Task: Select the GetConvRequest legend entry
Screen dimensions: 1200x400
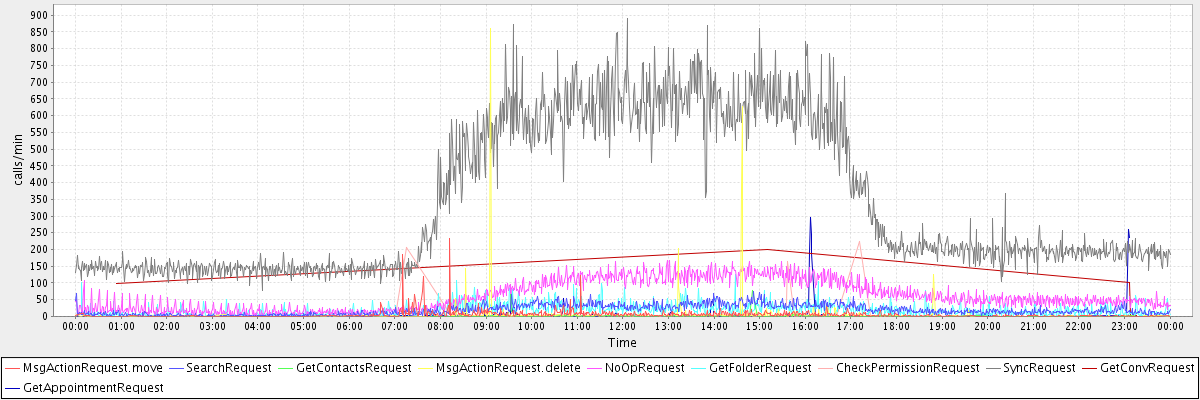Action: pos(1147,368)
